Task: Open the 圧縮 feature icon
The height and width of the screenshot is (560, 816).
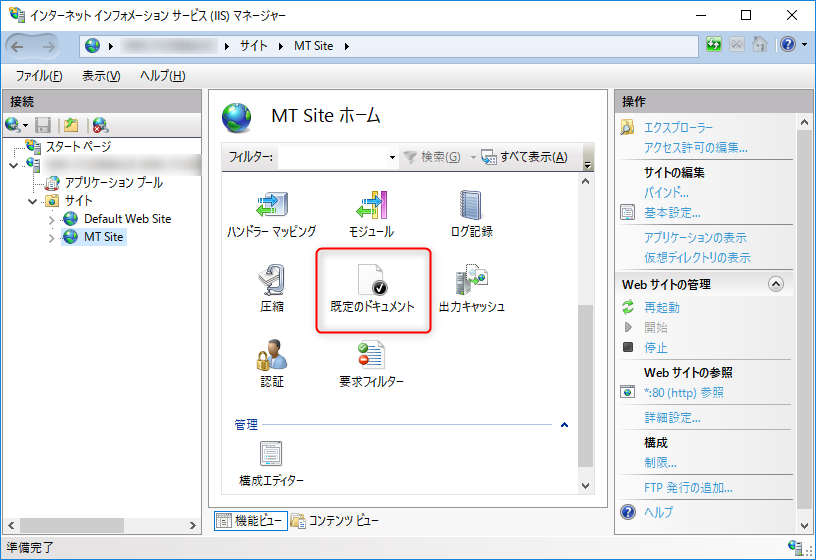Action: pyautogui.click(x=271, y=287)
